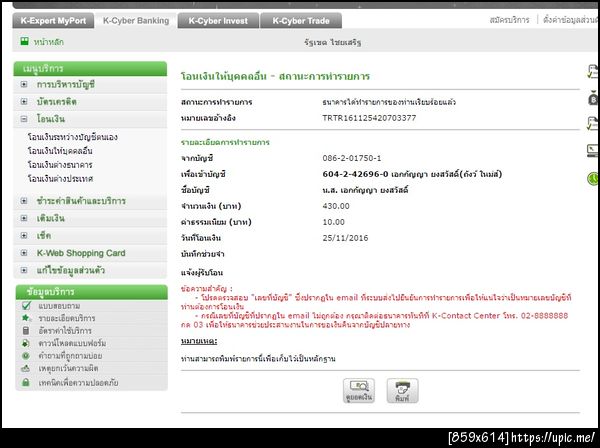Expand the เช็ค menu plus box
600x448 pixels.
[x=24, y=235]
